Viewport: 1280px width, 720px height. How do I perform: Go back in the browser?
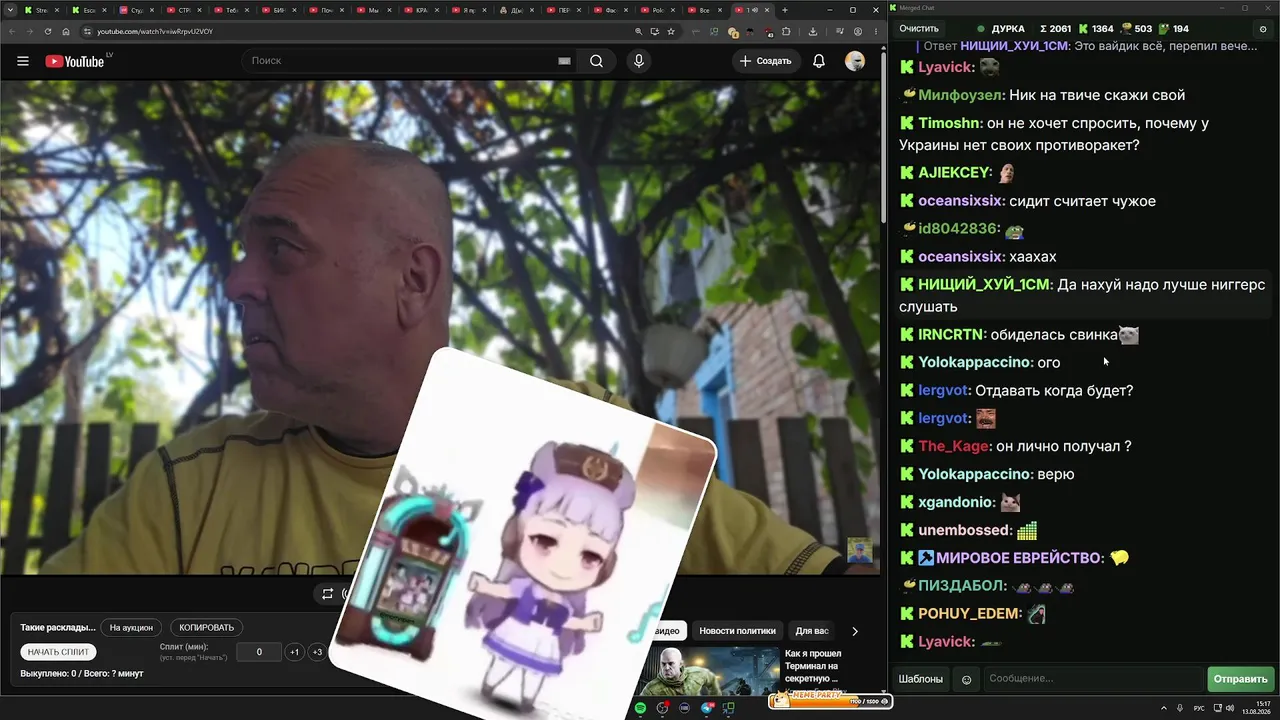[11, 31]
